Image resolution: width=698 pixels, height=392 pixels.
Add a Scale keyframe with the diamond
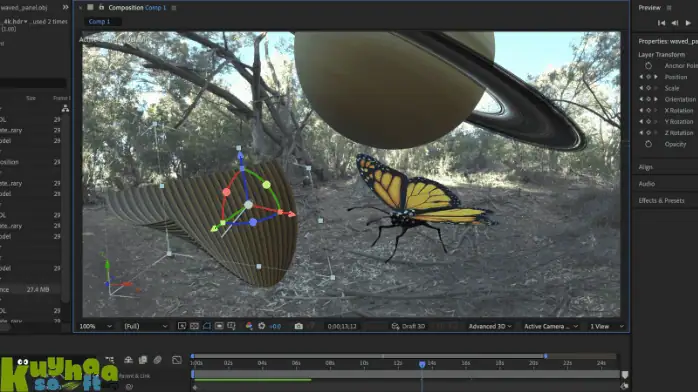point(648,88)
